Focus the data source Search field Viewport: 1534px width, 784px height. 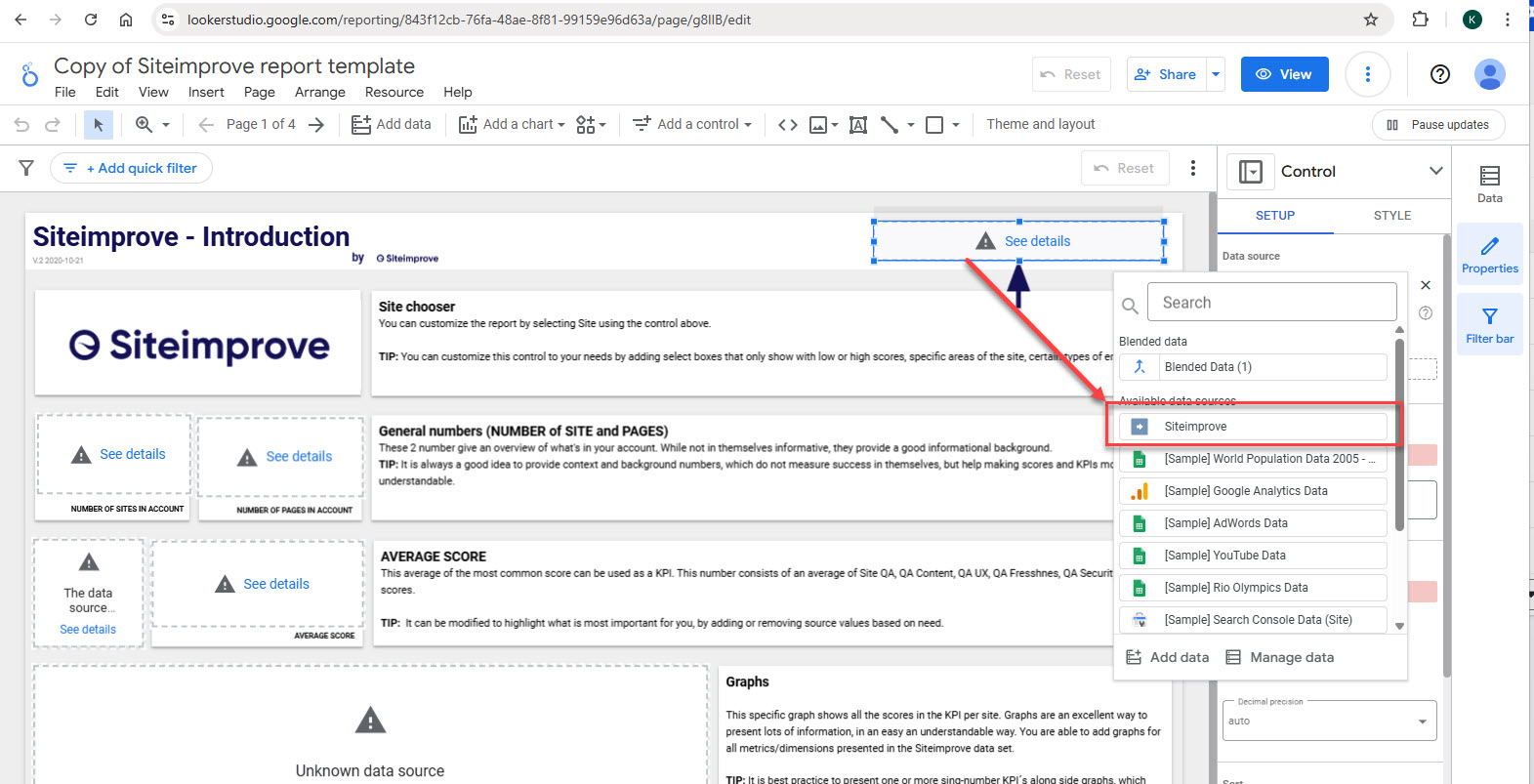click(1272, 303)
